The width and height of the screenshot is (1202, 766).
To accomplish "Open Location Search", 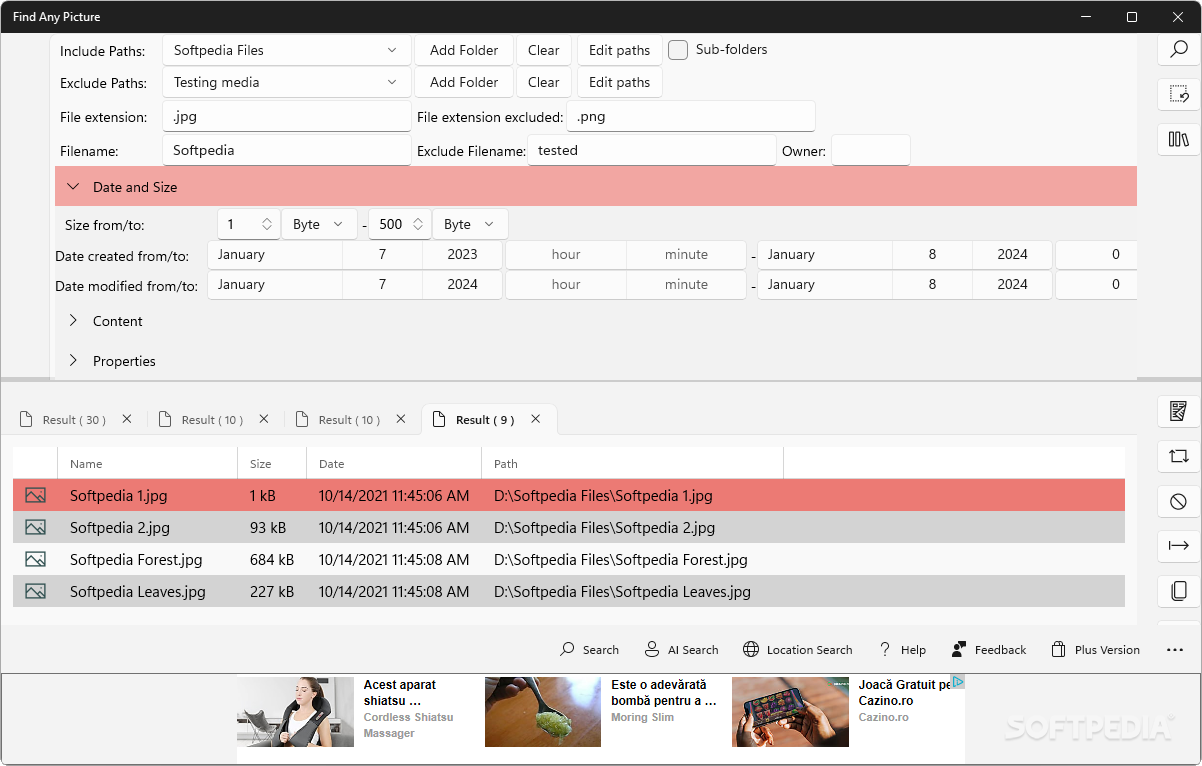I will 797,650.
